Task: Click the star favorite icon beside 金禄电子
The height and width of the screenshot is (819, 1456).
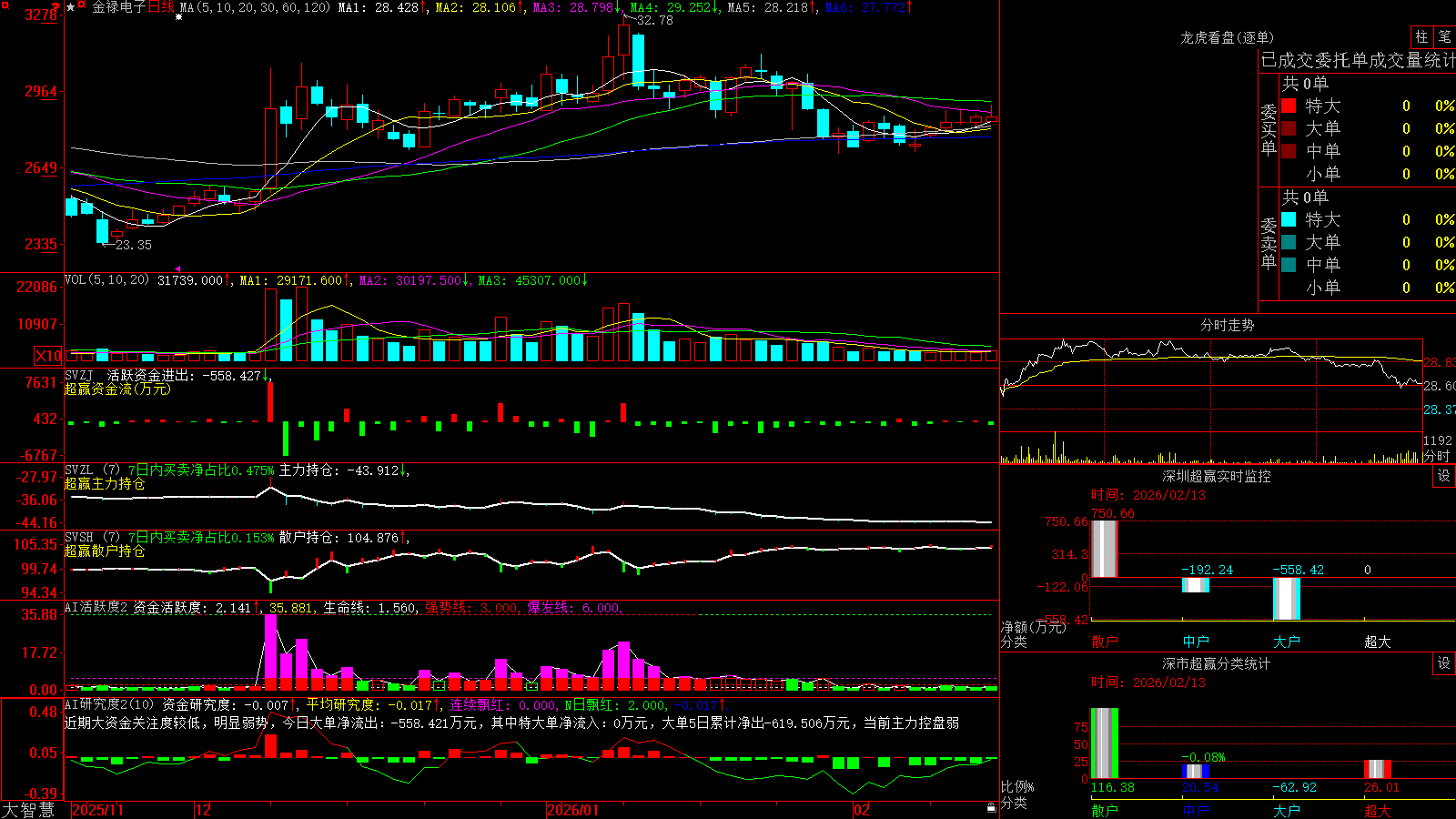Action: point(71,7)
